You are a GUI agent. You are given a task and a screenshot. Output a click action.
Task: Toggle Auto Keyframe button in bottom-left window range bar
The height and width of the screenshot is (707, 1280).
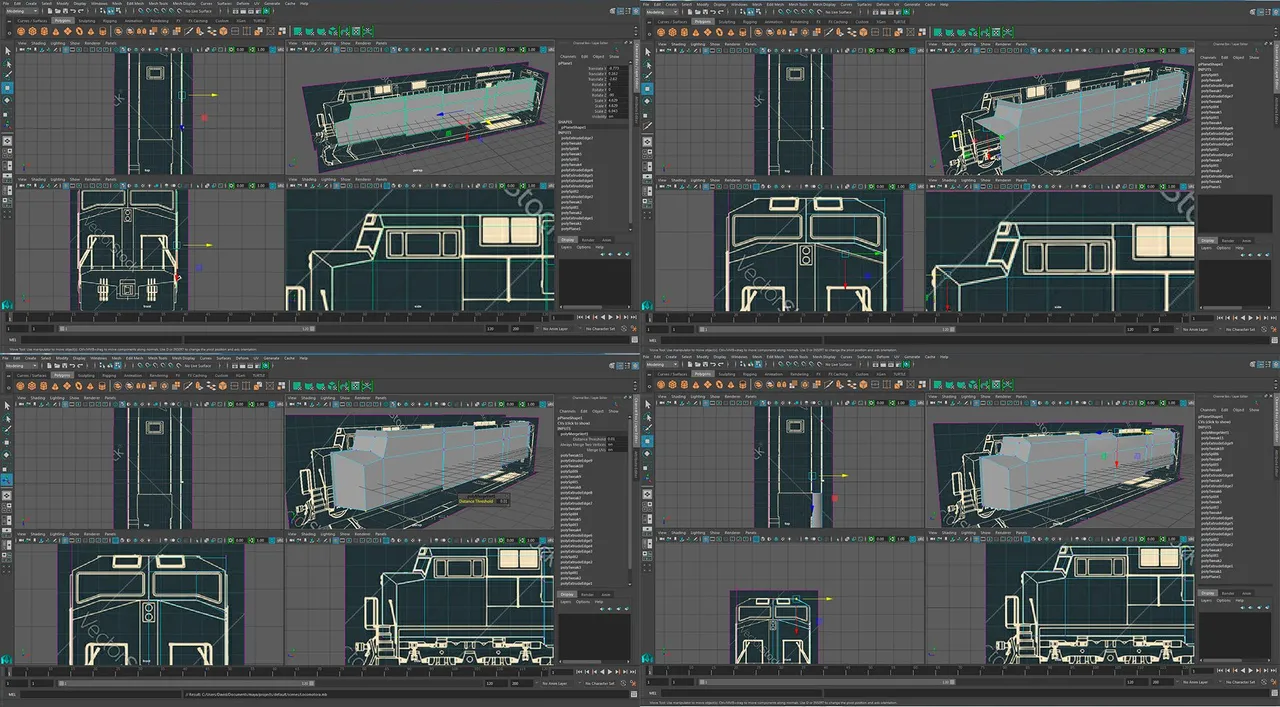(x=623, y=683)
